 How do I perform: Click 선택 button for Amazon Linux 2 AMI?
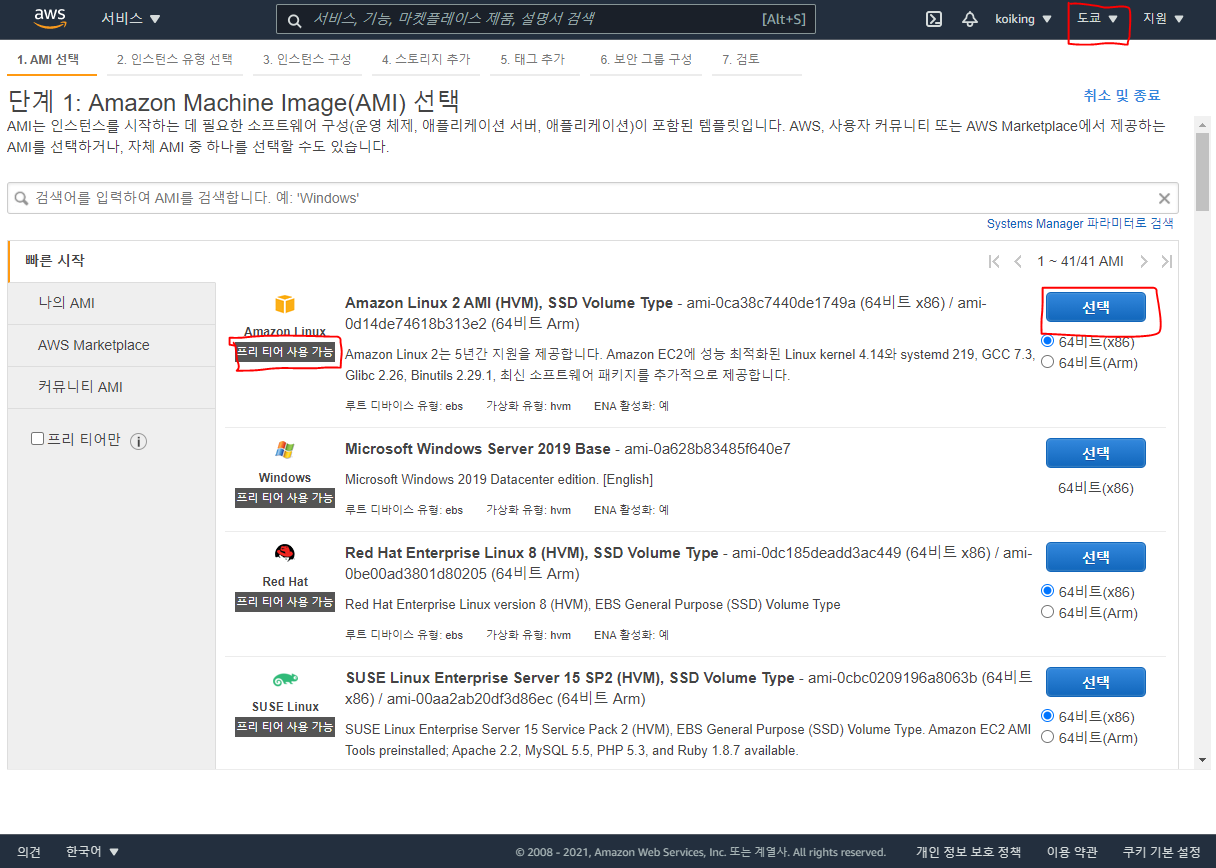(x=1096, y=307)
